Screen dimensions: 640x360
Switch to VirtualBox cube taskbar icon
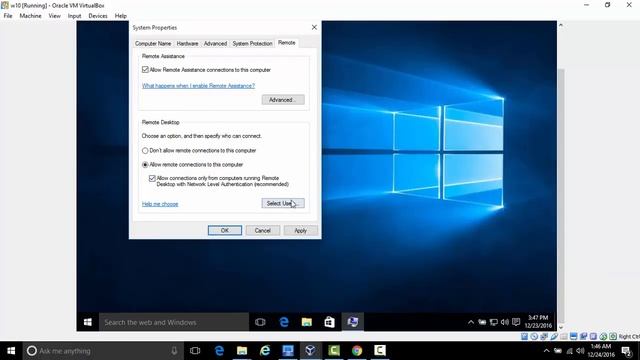310,351
